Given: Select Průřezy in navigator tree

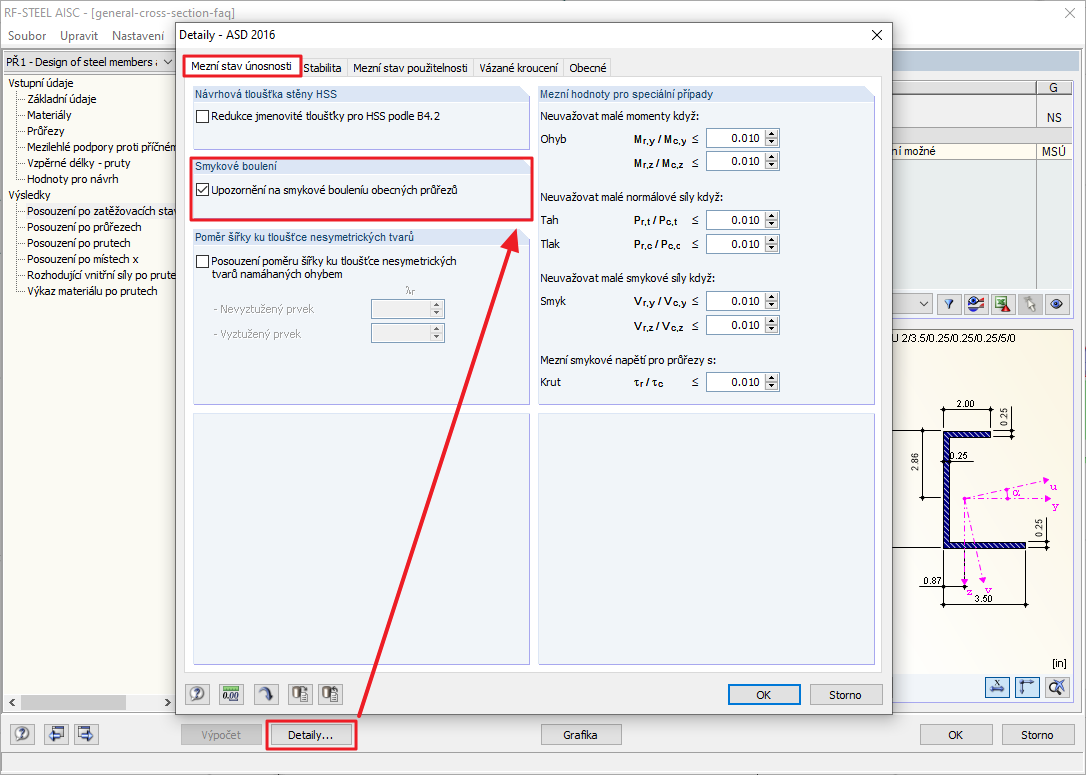Looking at the screenshot, I should point(46,131).
